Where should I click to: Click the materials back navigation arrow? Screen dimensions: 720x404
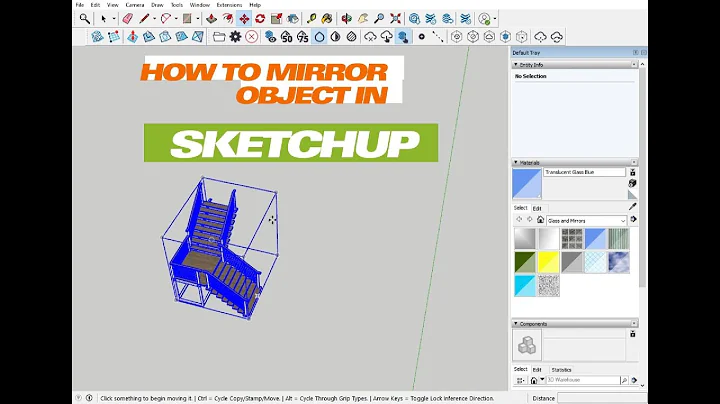click(519, 220)
